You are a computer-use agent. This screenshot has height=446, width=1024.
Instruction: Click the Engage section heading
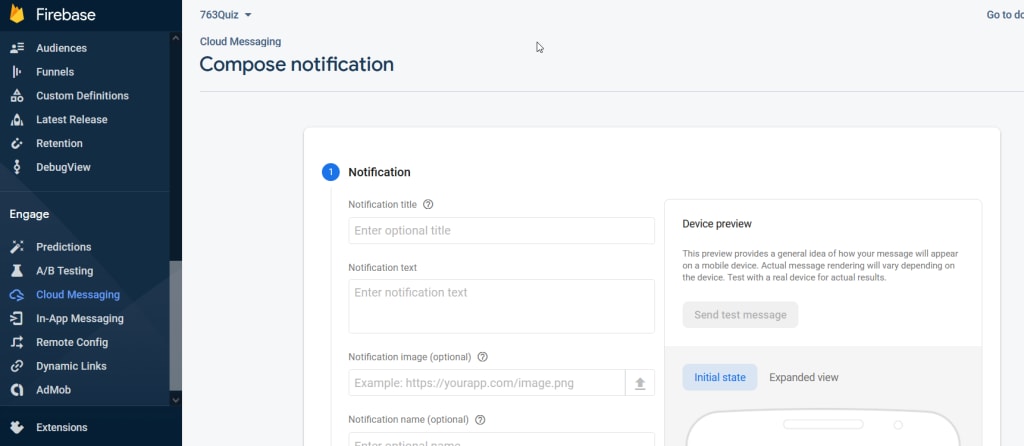(x=29, y=214)
